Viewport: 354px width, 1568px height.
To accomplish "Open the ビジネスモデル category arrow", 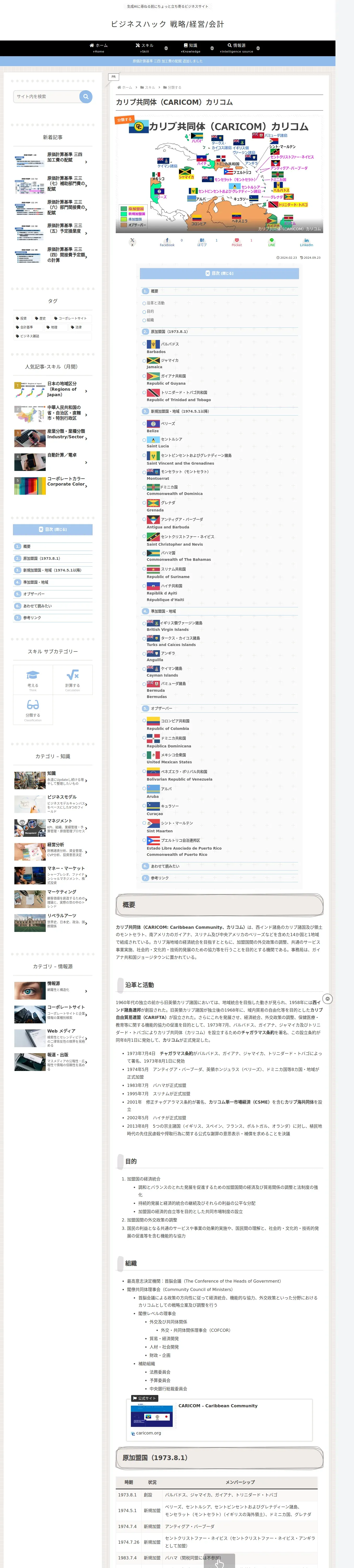I will pyautogui.click(x=86, y=805).
